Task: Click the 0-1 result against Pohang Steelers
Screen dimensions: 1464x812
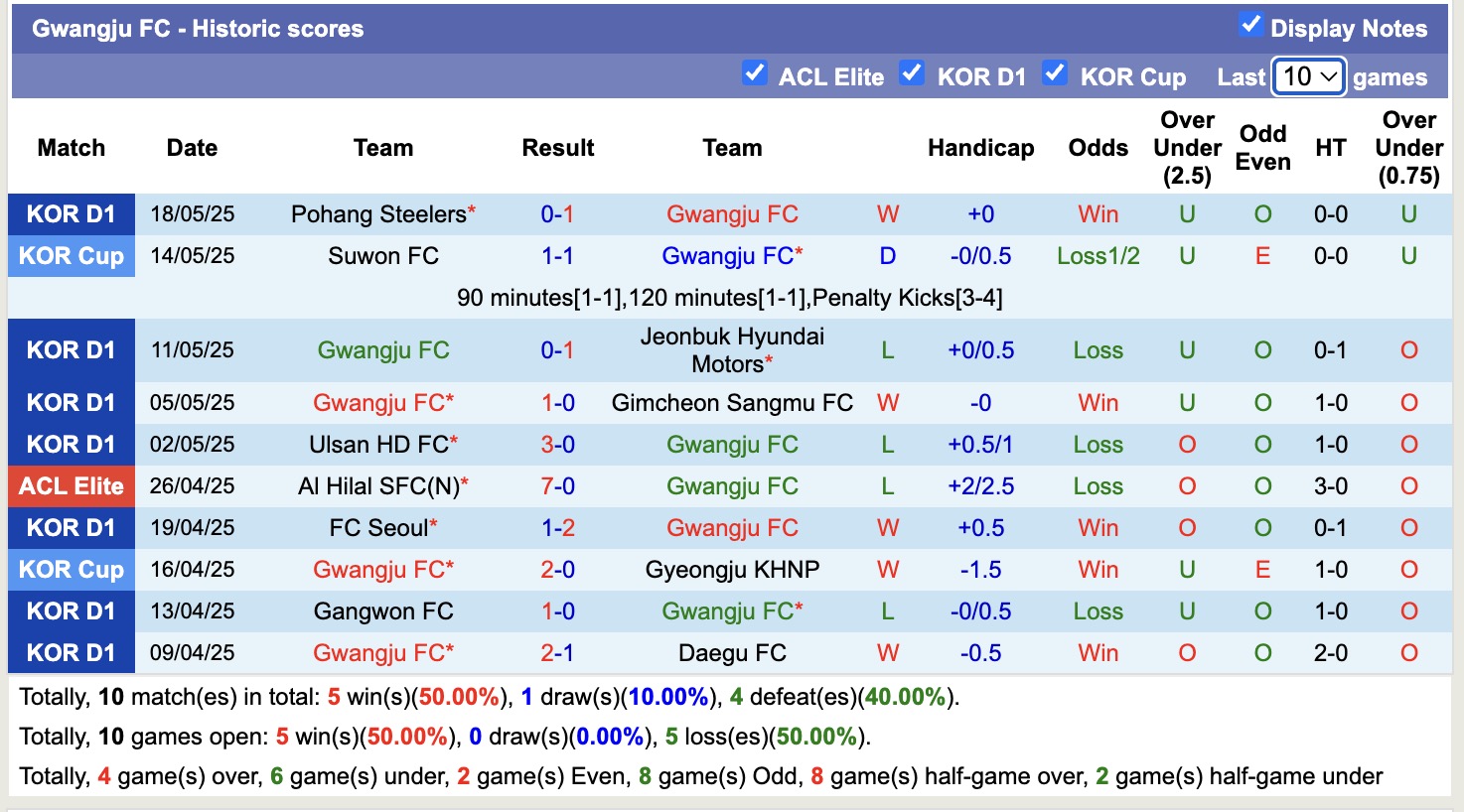Action: (x=557, y=213)
